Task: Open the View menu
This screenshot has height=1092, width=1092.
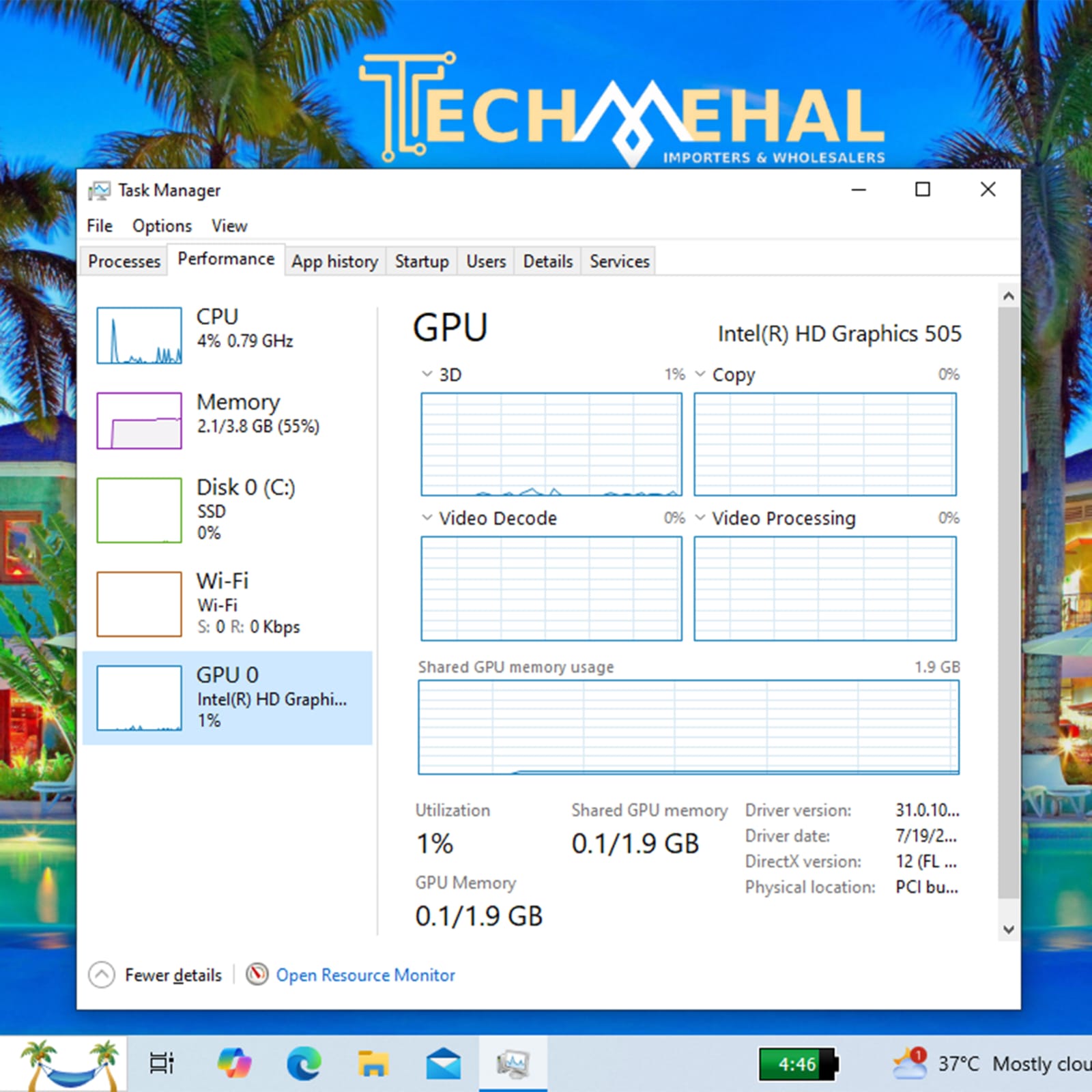Action: click(229, 226)
